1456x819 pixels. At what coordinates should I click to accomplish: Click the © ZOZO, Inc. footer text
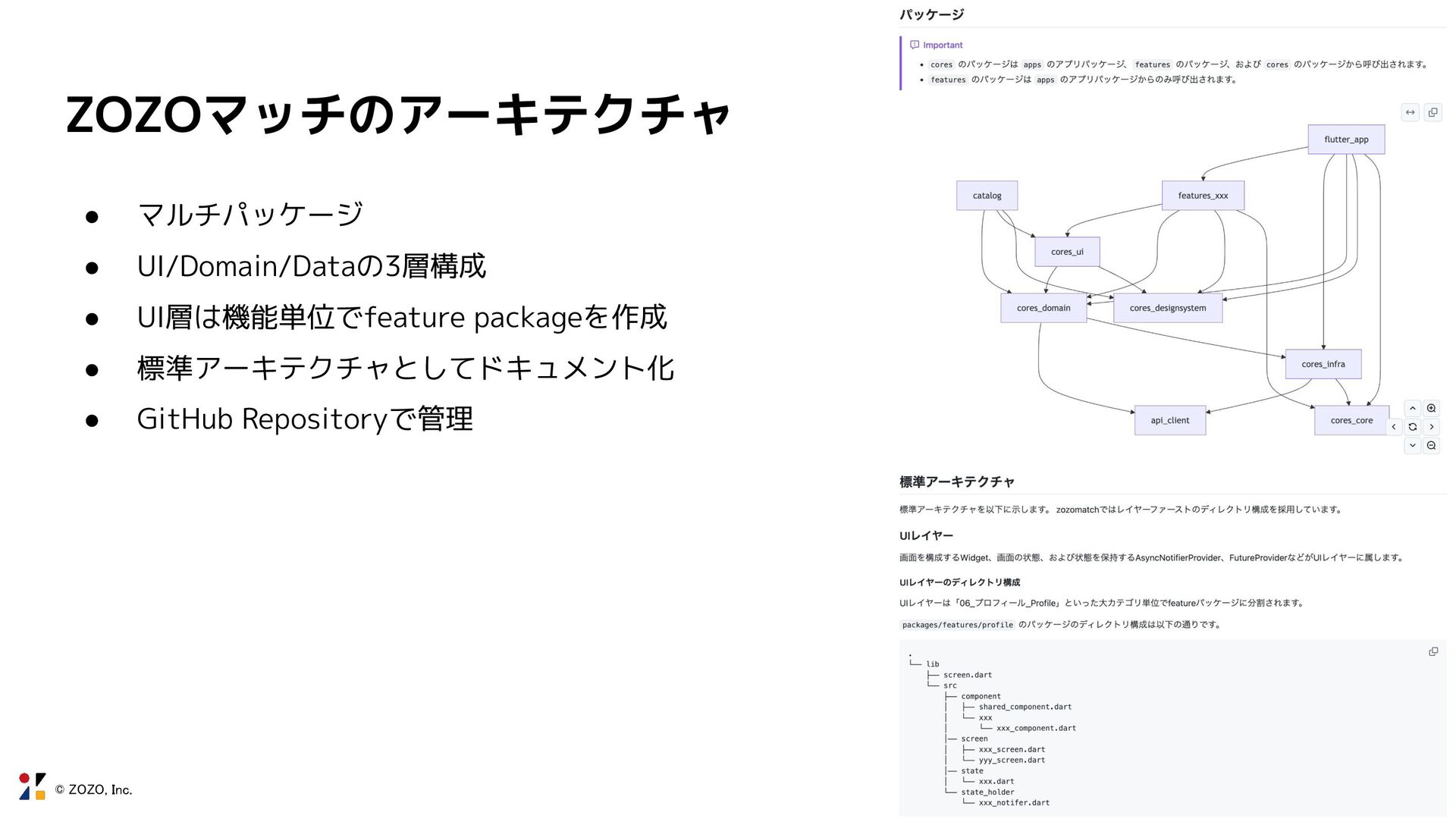(93, 789)
